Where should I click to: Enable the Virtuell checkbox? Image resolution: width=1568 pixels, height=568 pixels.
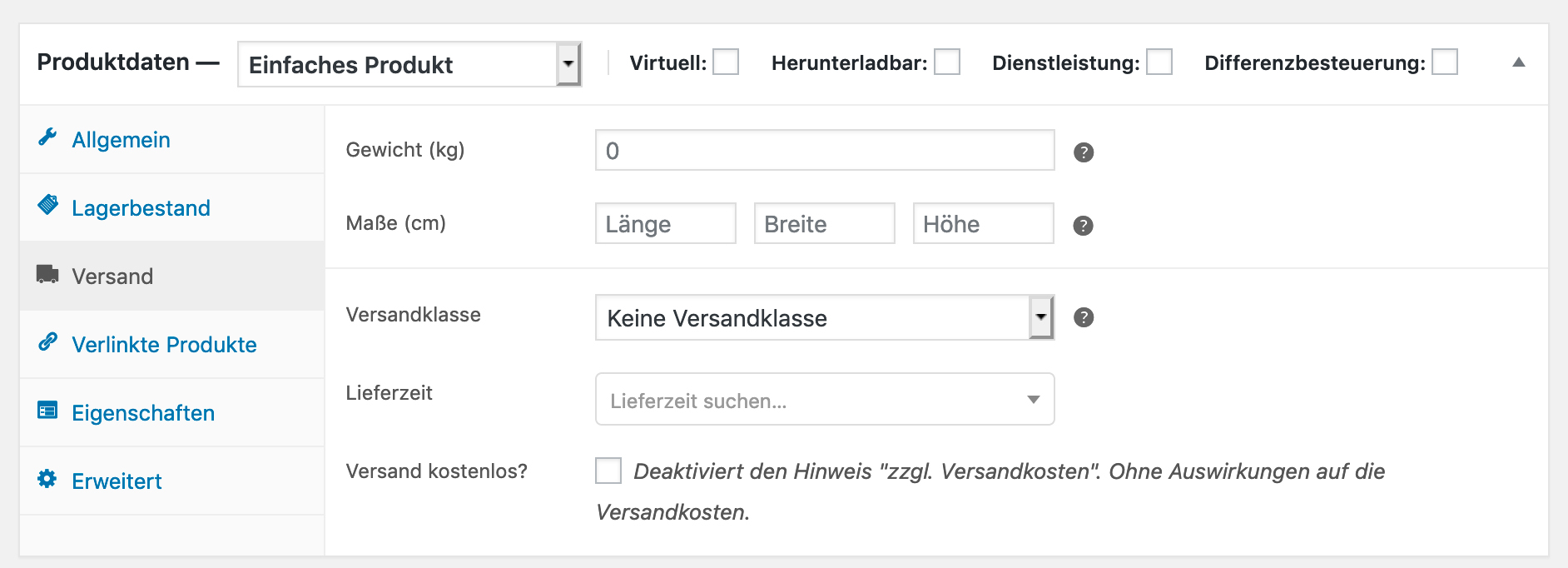pyautogui.click(x=726, y=62)
